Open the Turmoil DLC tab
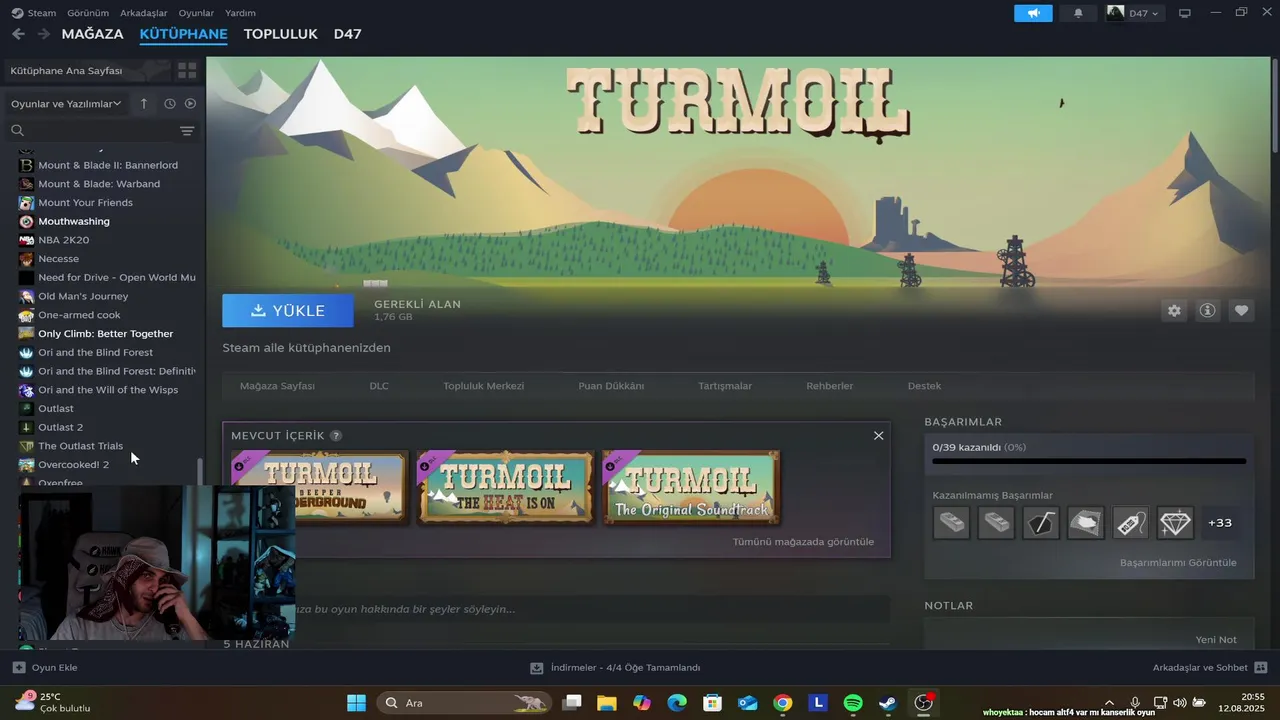1280x720 pixels. [379, 386]
